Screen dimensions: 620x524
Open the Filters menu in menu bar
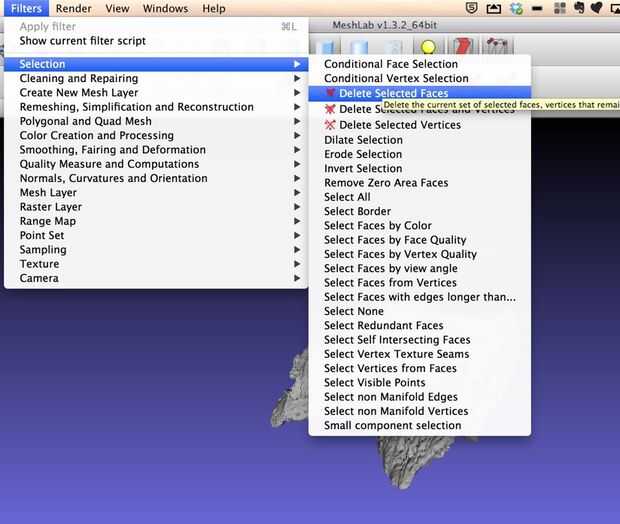click(x=26, y=8)
